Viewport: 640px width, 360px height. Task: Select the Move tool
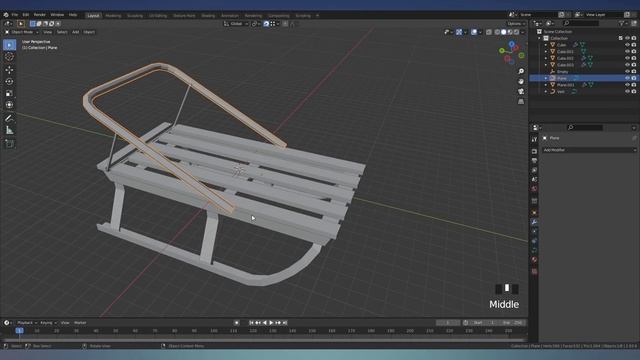tap(9, 70)
